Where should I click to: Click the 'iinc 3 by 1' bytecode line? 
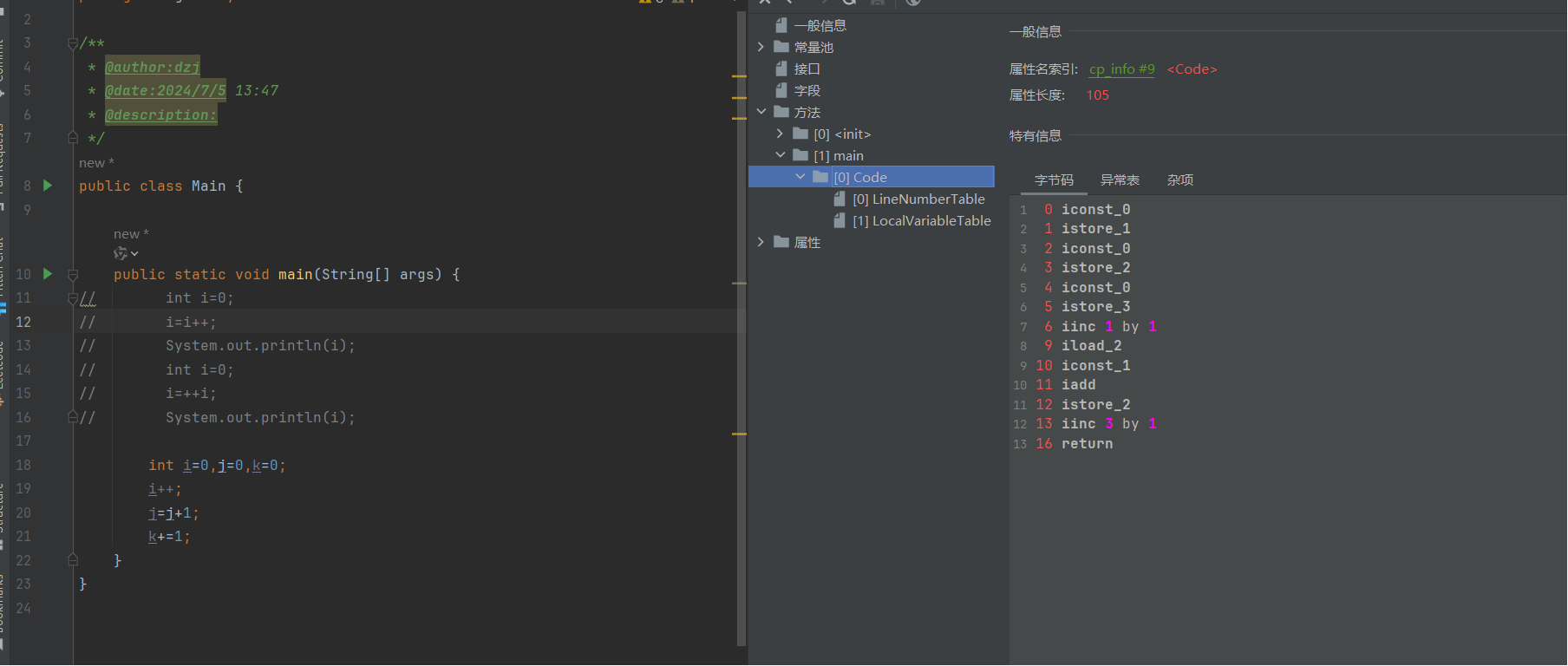point(1109,423)
